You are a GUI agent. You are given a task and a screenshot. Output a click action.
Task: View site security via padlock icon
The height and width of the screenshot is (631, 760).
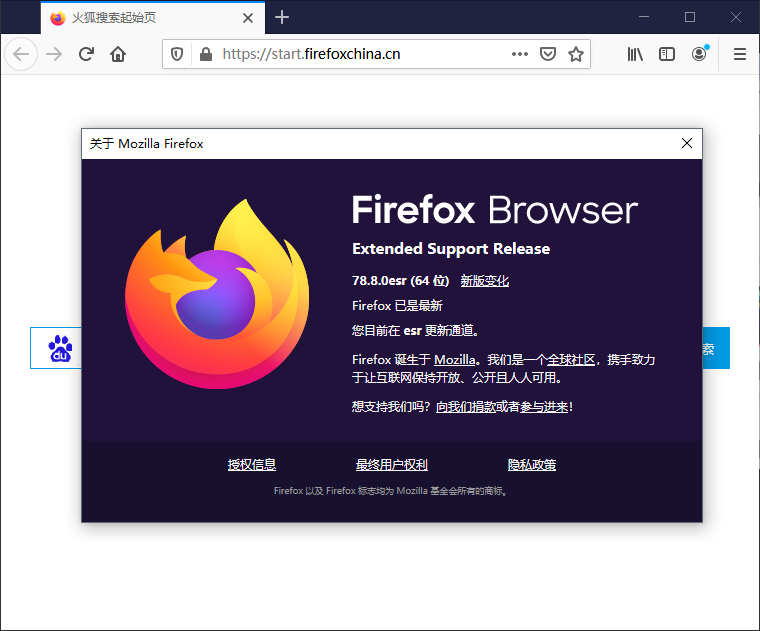pos(206,54)
